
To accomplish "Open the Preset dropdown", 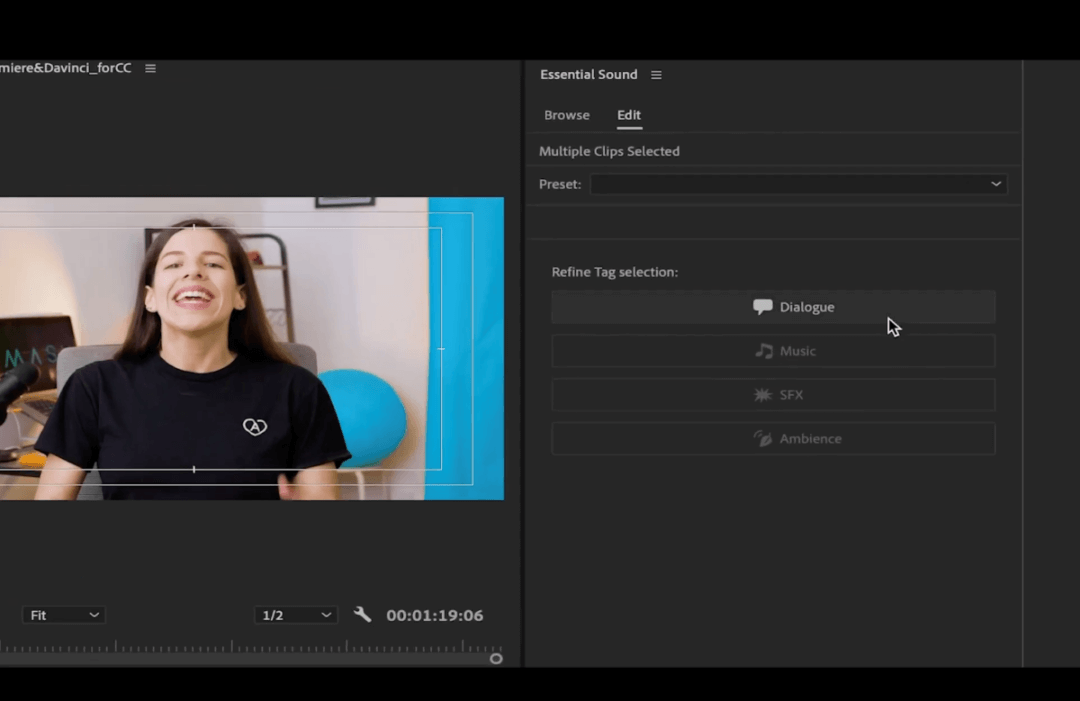I will click(x=797, y=184).
